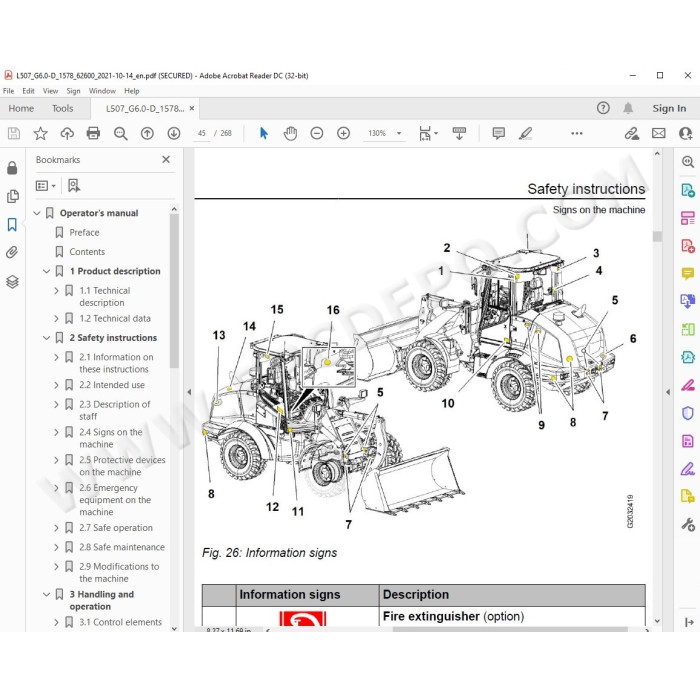The width and height of the screenshot is (700, 700).
Task: Expand 1.1 Technical description bookmark
Action: click(56, 291)
